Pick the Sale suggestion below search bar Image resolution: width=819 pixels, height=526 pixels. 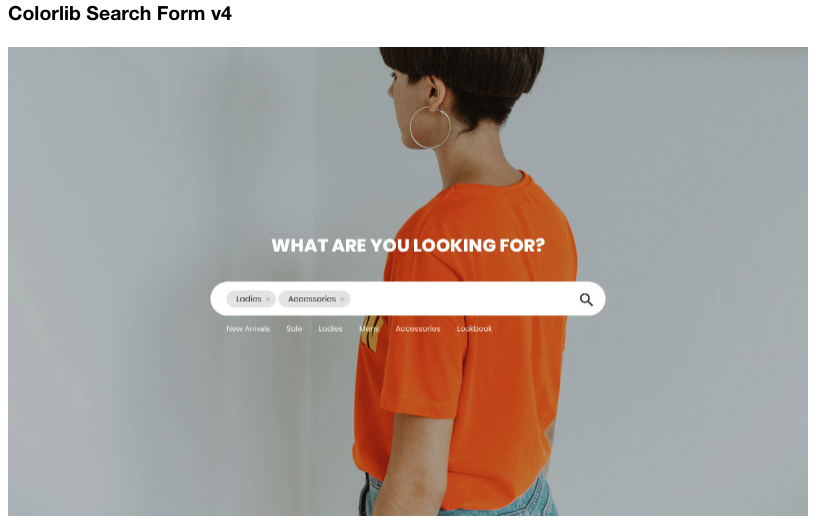coord(294,329)
